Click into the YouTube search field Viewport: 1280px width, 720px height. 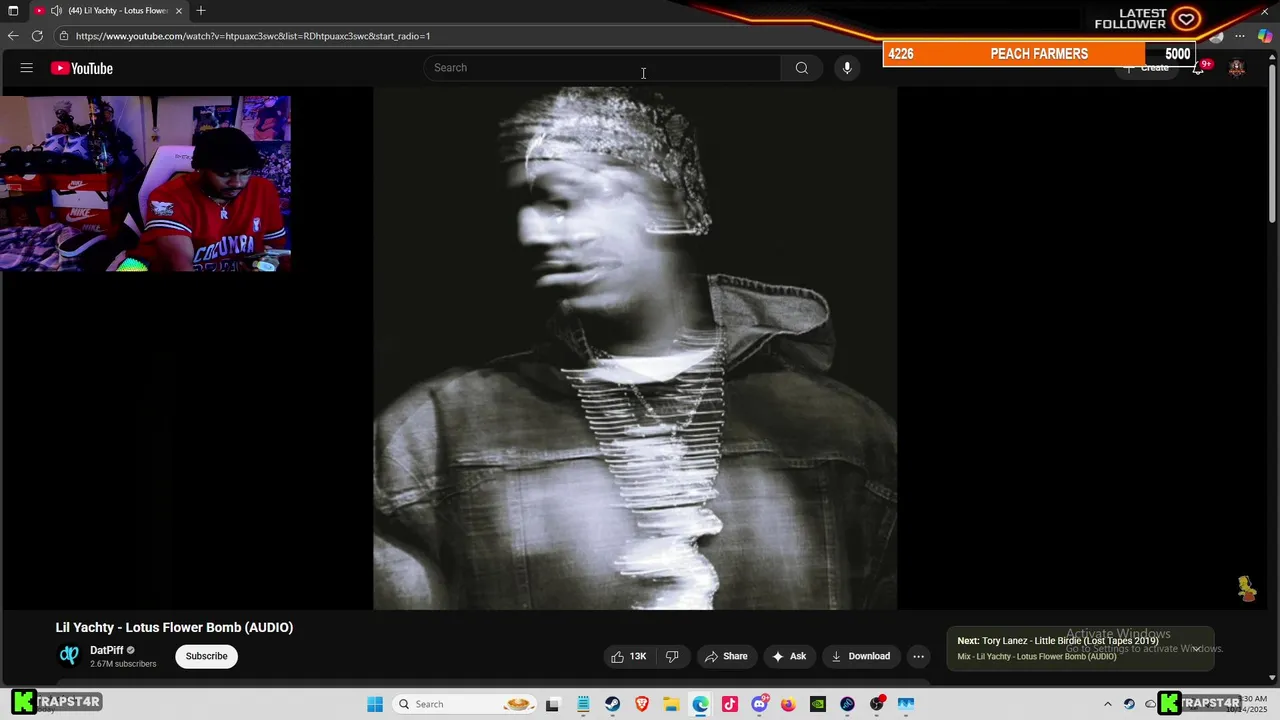pyautogui.click(x=602, y=68)
